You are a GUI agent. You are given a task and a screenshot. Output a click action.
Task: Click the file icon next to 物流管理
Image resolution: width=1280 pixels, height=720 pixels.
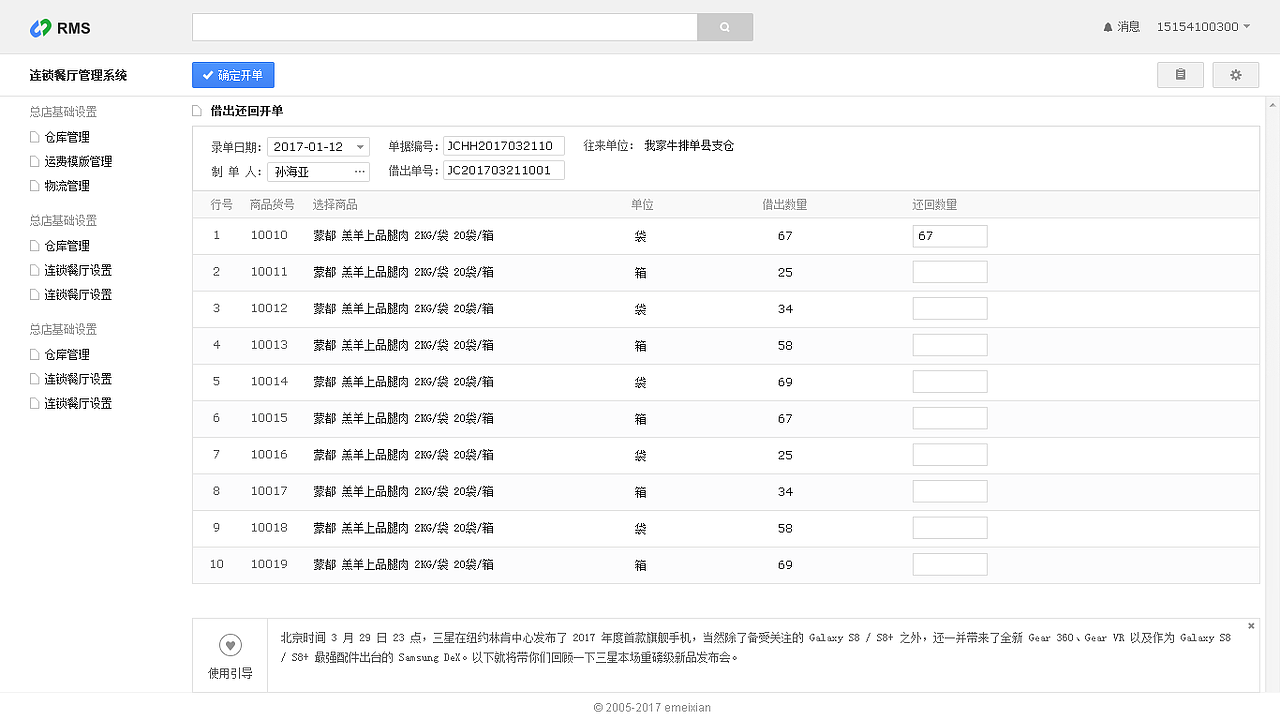(35, 186)
